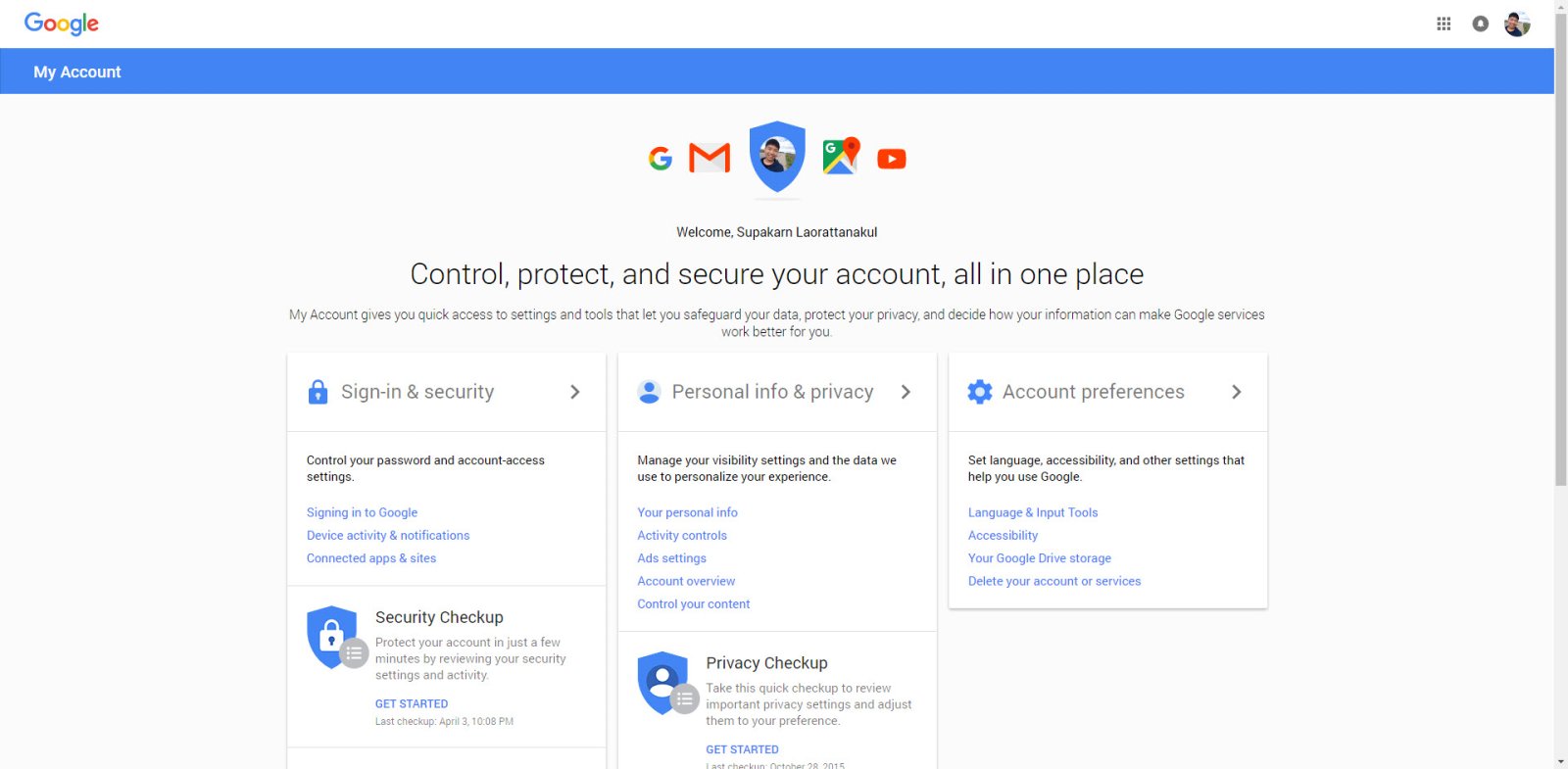Click the notifications bell icon
Image resolution: width=1568 pixels, height=769 pixels.
[x=1480, y=24]
